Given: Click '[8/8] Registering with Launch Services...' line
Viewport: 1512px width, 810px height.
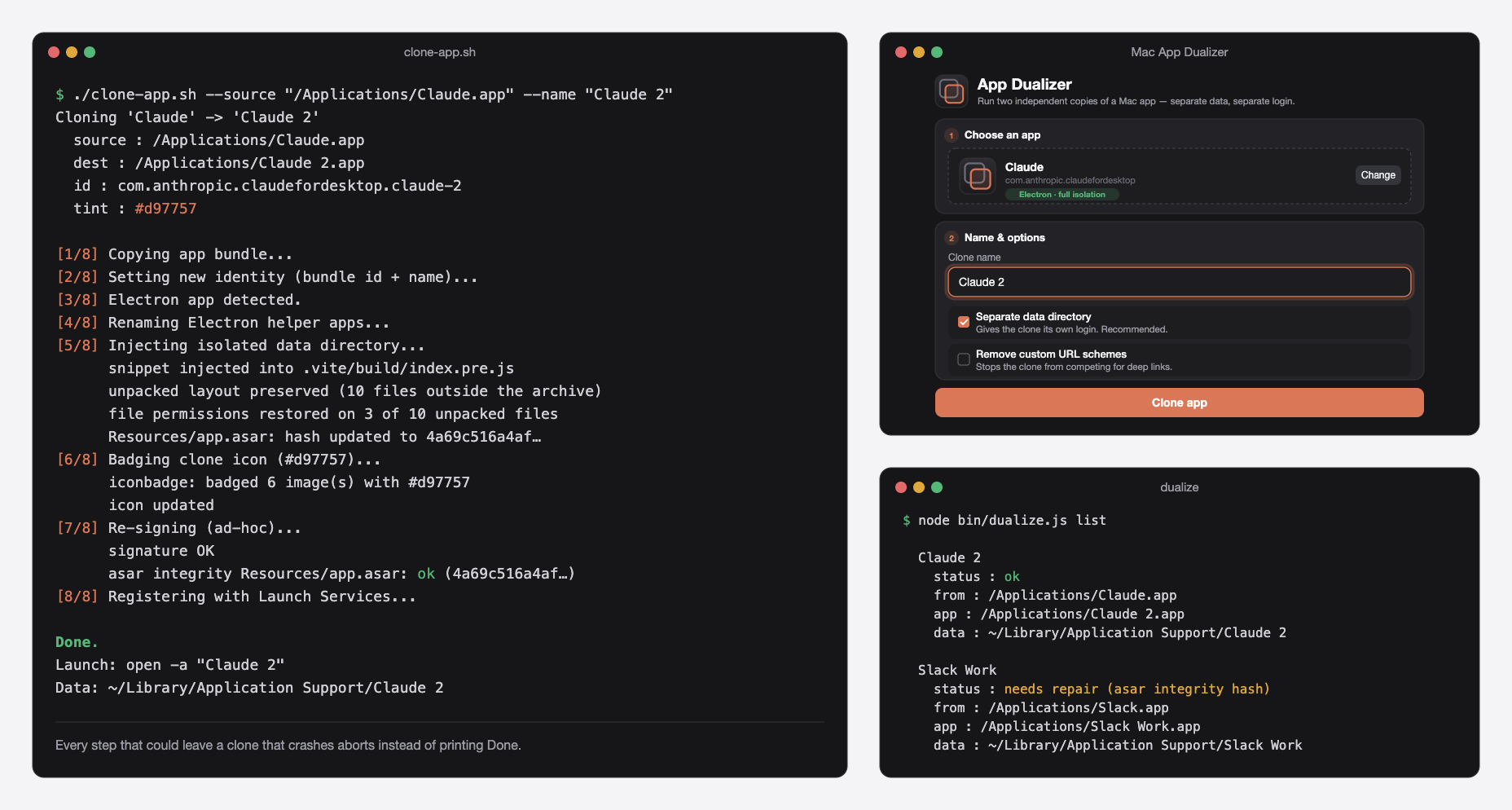Looking at the screenshot, I should coord(236,596).
